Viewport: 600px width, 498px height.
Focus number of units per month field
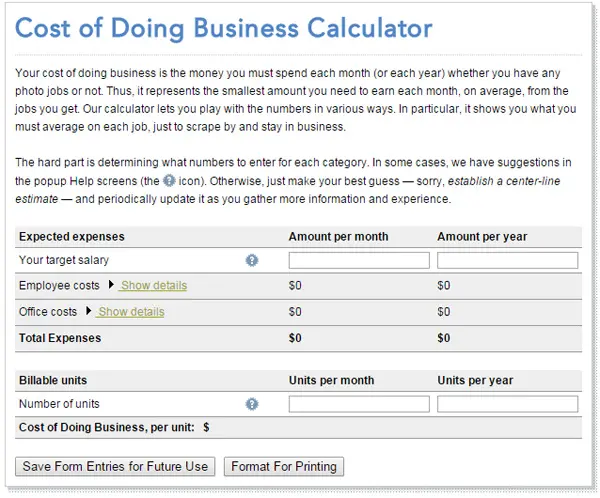[x=359, y=404]
